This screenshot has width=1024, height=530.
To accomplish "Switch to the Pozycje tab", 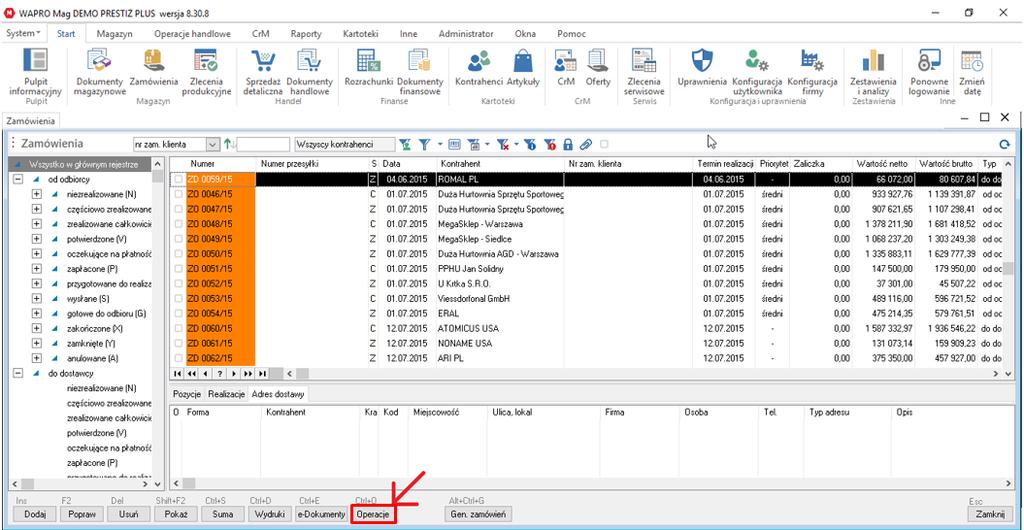I will point(186,394).
